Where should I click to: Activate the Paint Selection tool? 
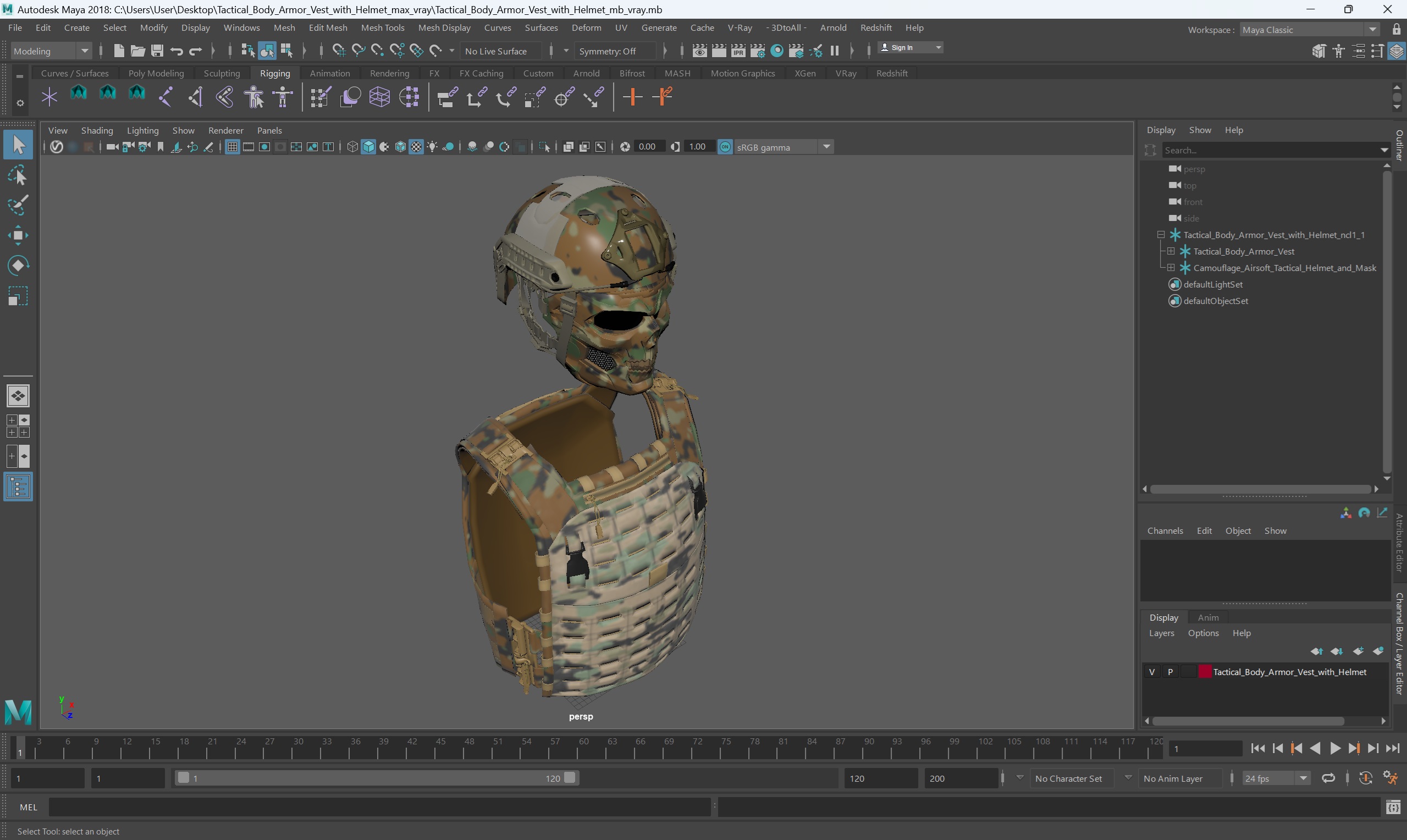18,206
